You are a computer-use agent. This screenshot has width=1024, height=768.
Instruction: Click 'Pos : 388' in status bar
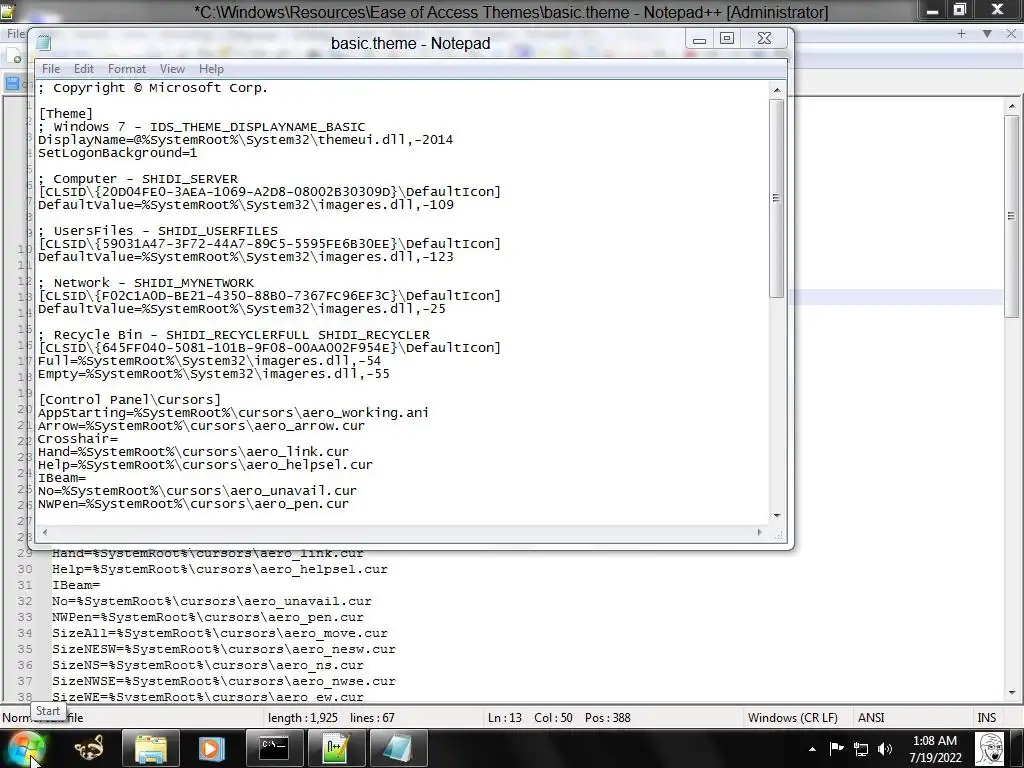tap(607, 718)
